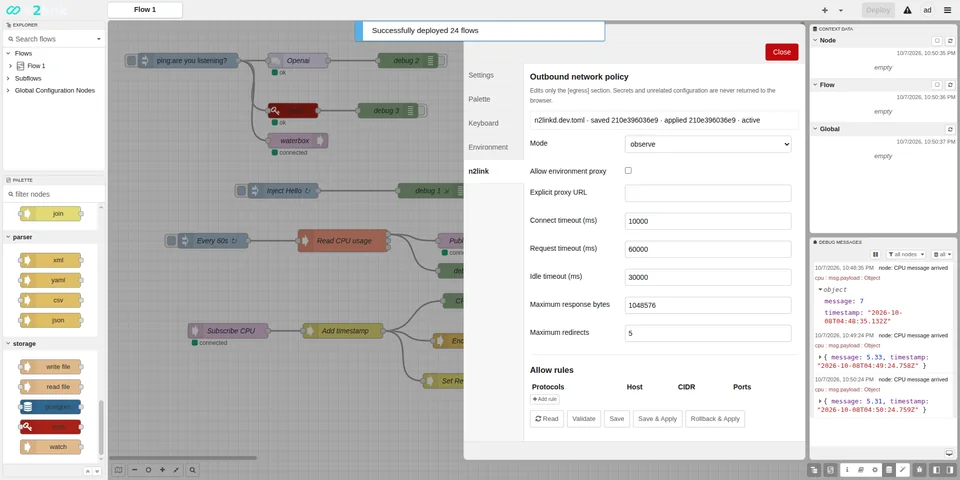The image size is (960, 480).
Task: Select the yaml palette node
Action: coord(51,280)
